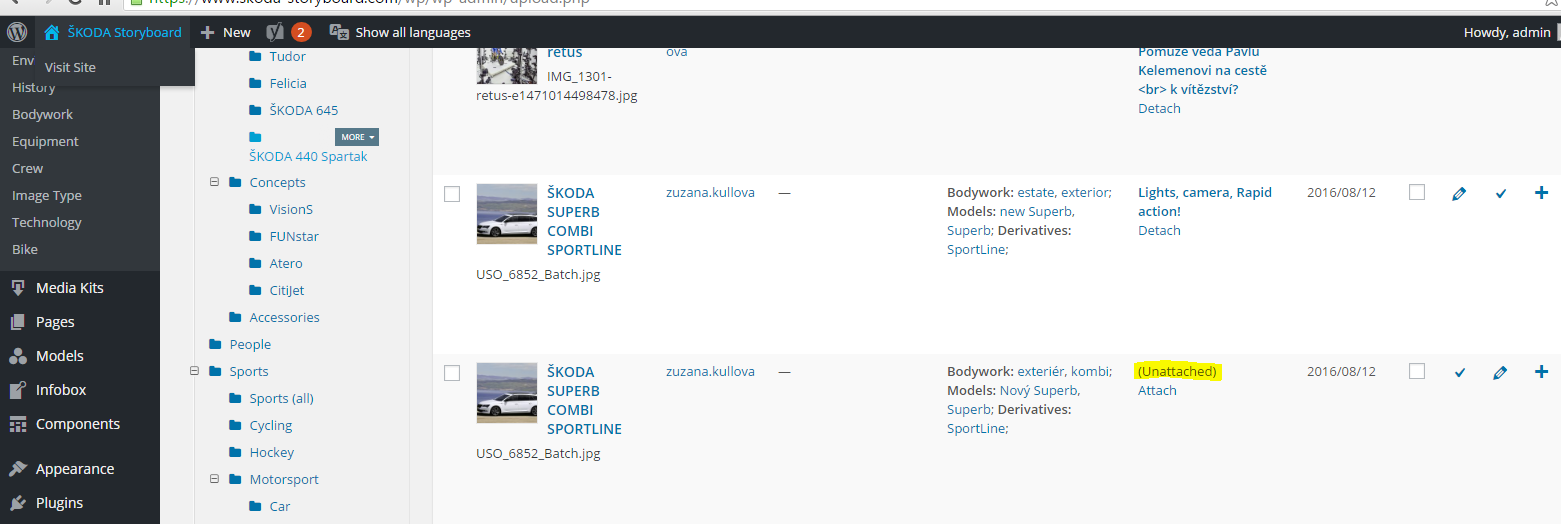Click thumbnail of the estate, exterior Superb image
The image size is (1561, 524).
pyautogui.click(x=507, y=214)
